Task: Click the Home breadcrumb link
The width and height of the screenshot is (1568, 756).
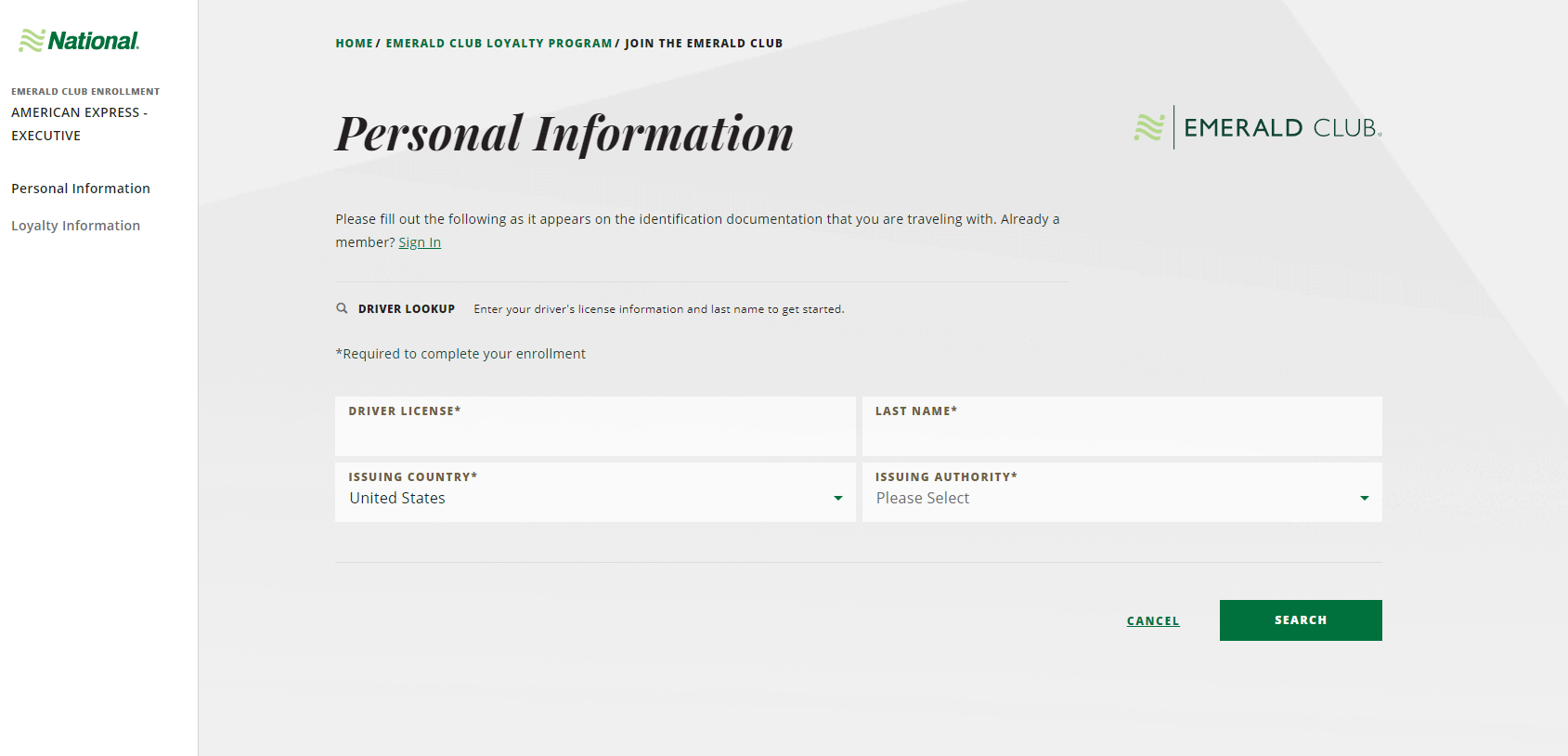Action: click(x=354, y=44)
